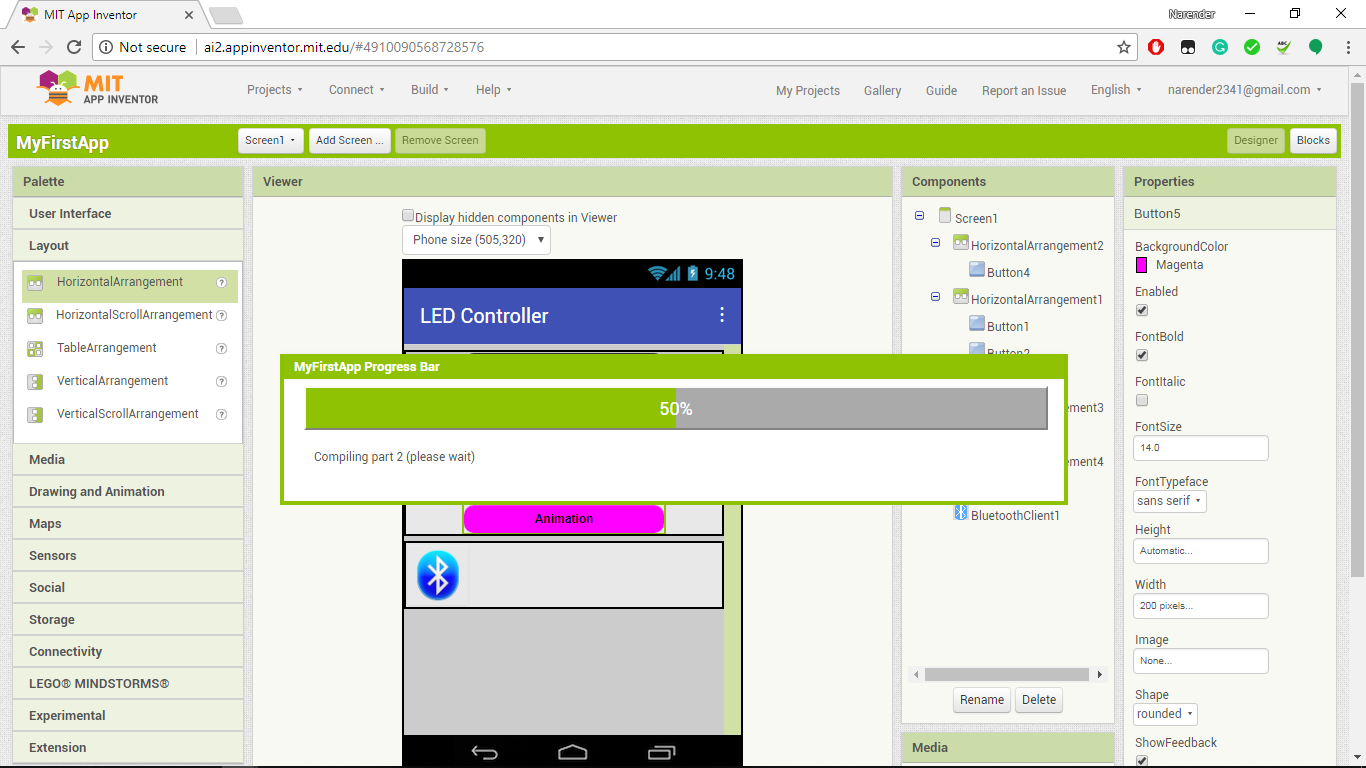The width and height of the screenshot is (1366, 768).
Task: Open the Chrome three-dot menu
Action: tap(1346, 47)
